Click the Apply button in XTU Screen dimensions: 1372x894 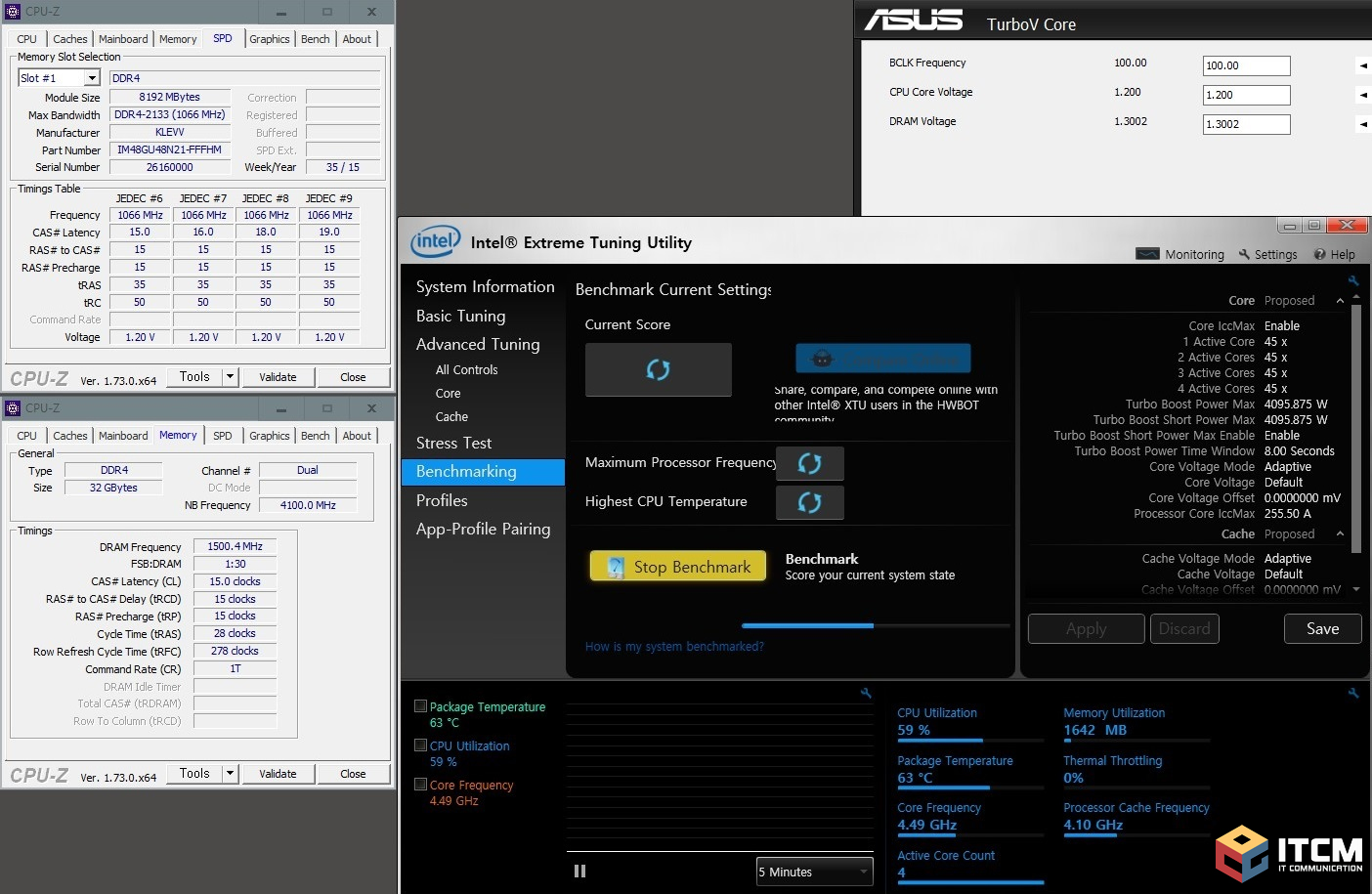tap(1086, 629)
